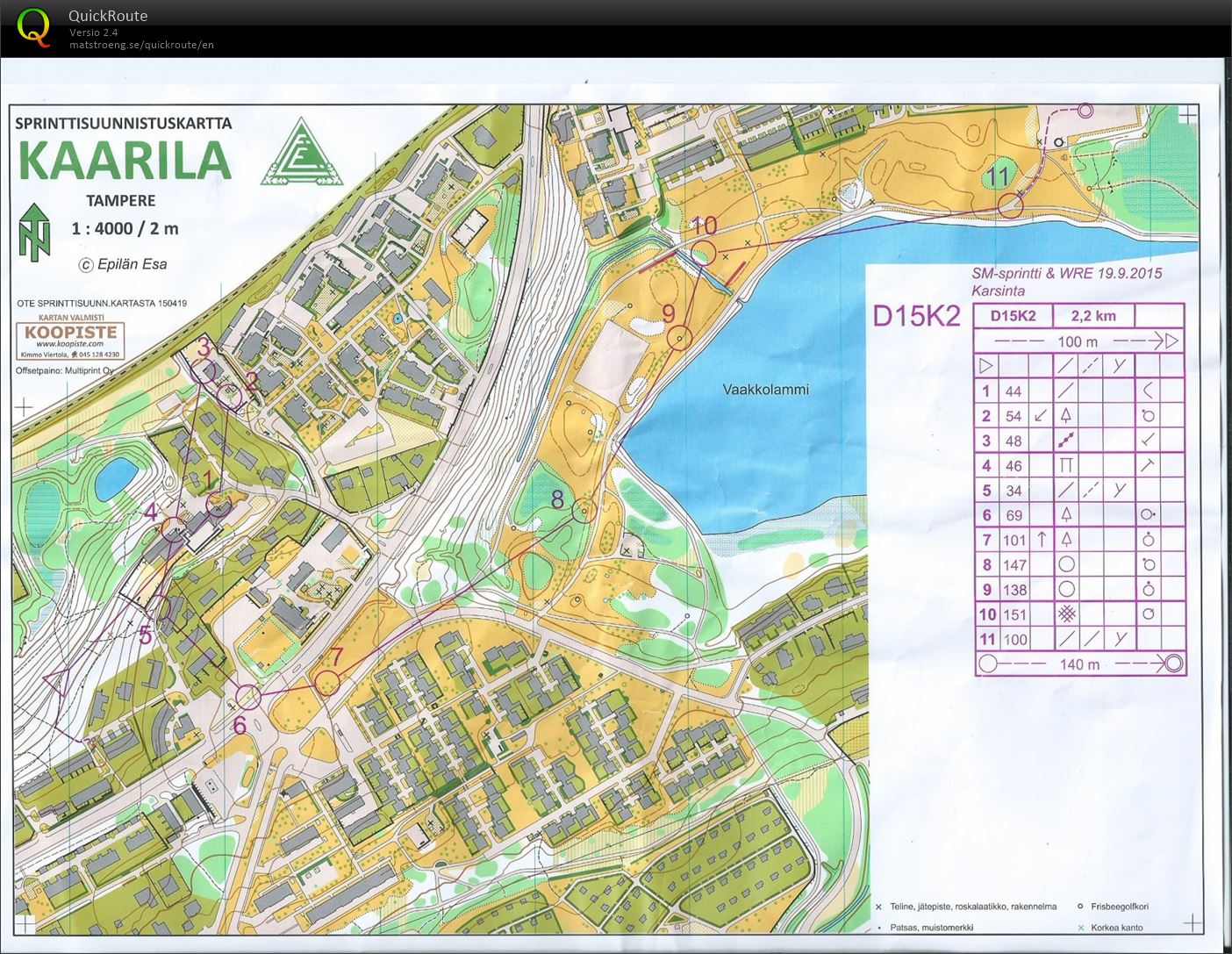Select control circle 8 on the map
The image size is (1232, 954).
(584, 510)
